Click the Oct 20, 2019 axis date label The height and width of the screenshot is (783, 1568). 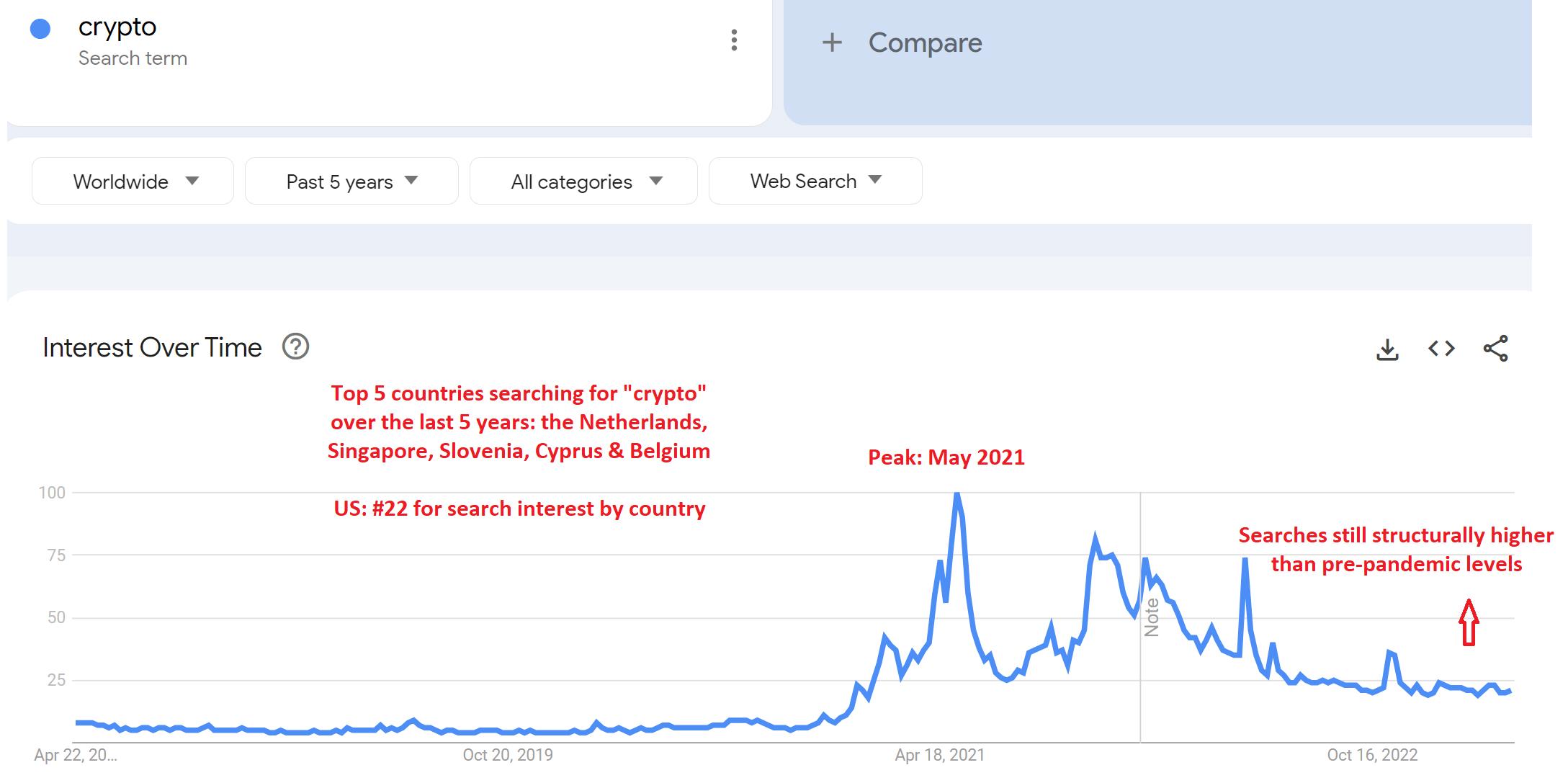point(508,755)
